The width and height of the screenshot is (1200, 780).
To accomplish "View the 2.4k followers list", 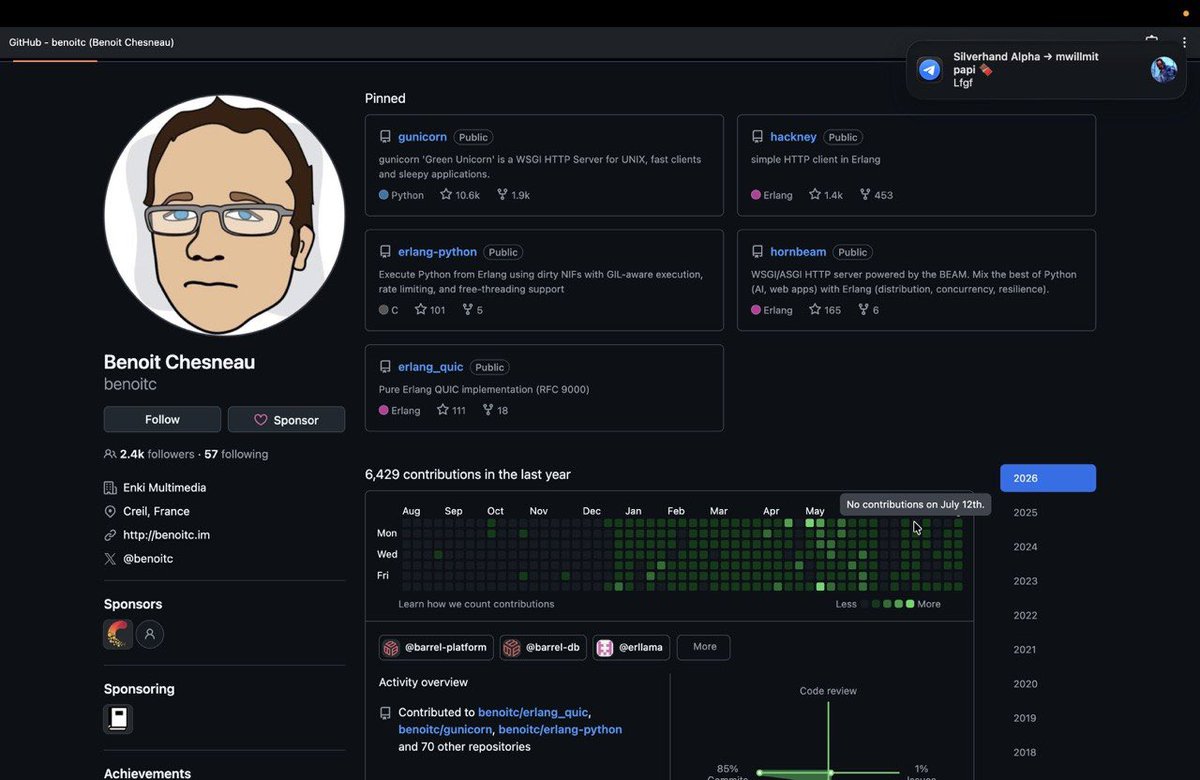I will click(x=157, y=454).
